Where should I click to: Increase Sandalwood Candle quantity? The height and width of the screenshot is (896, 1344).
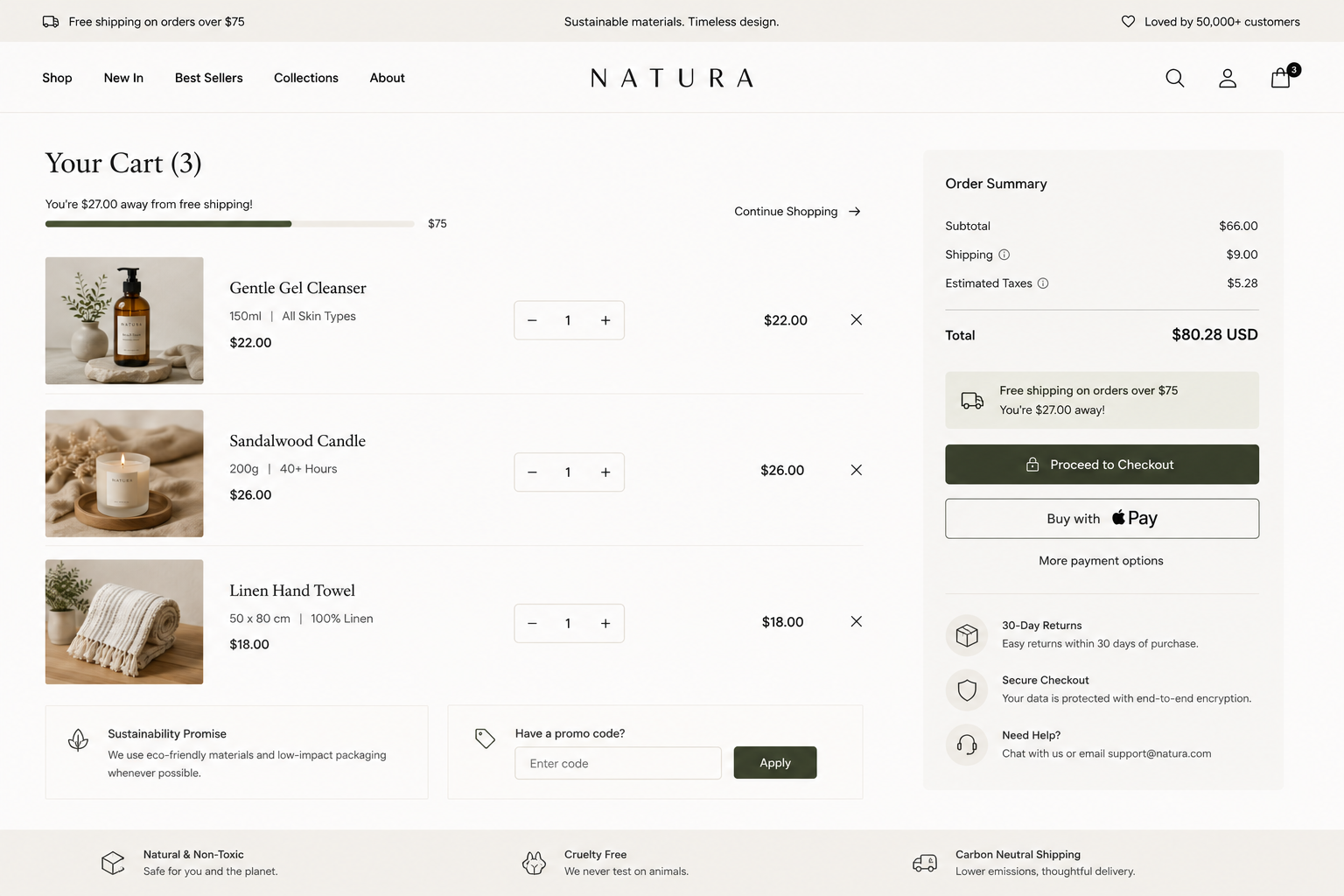tap(605, 472)
